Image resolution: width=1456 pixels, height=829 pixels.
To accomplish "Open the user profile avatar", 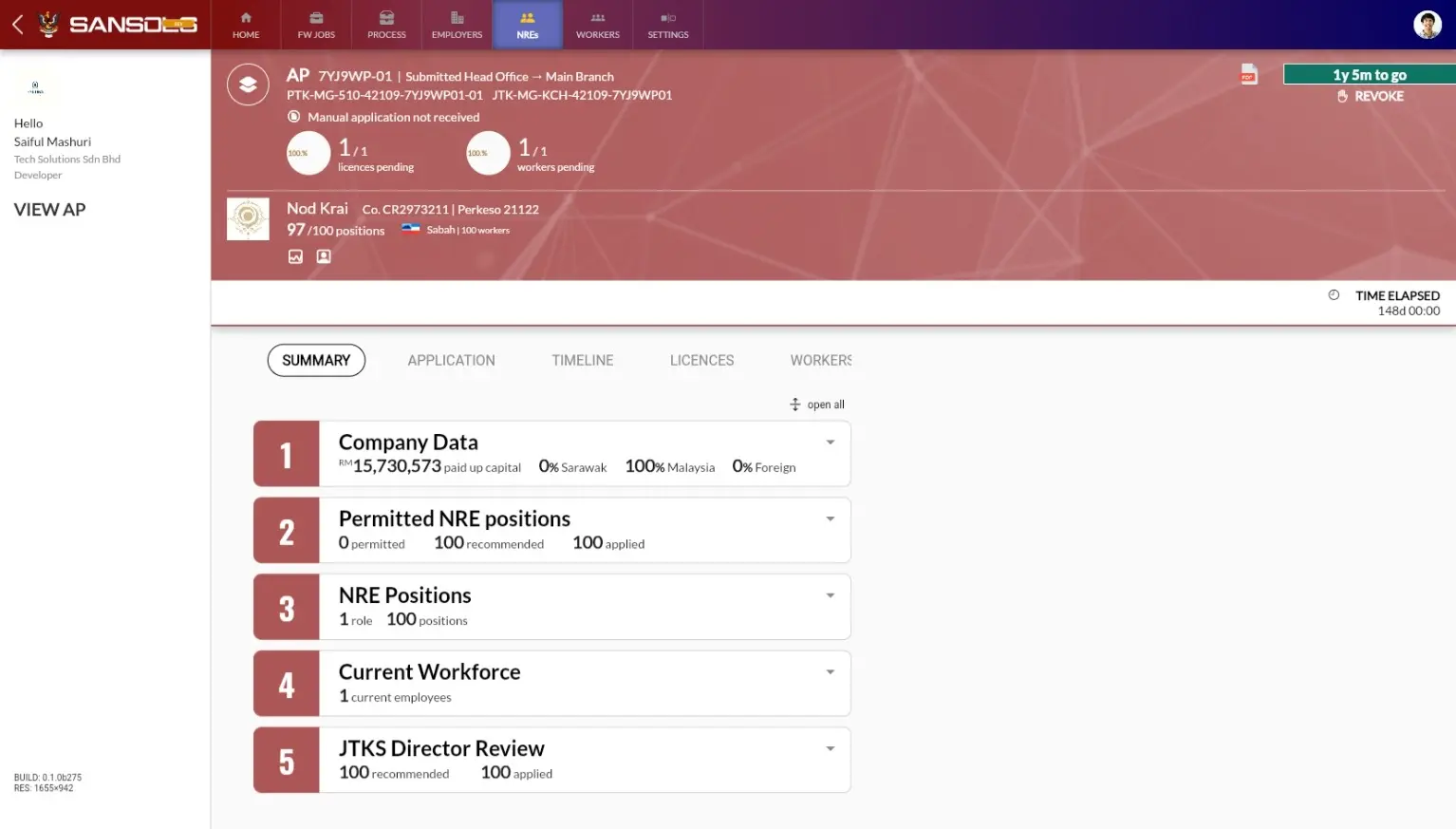I will tap(1427, 25).
